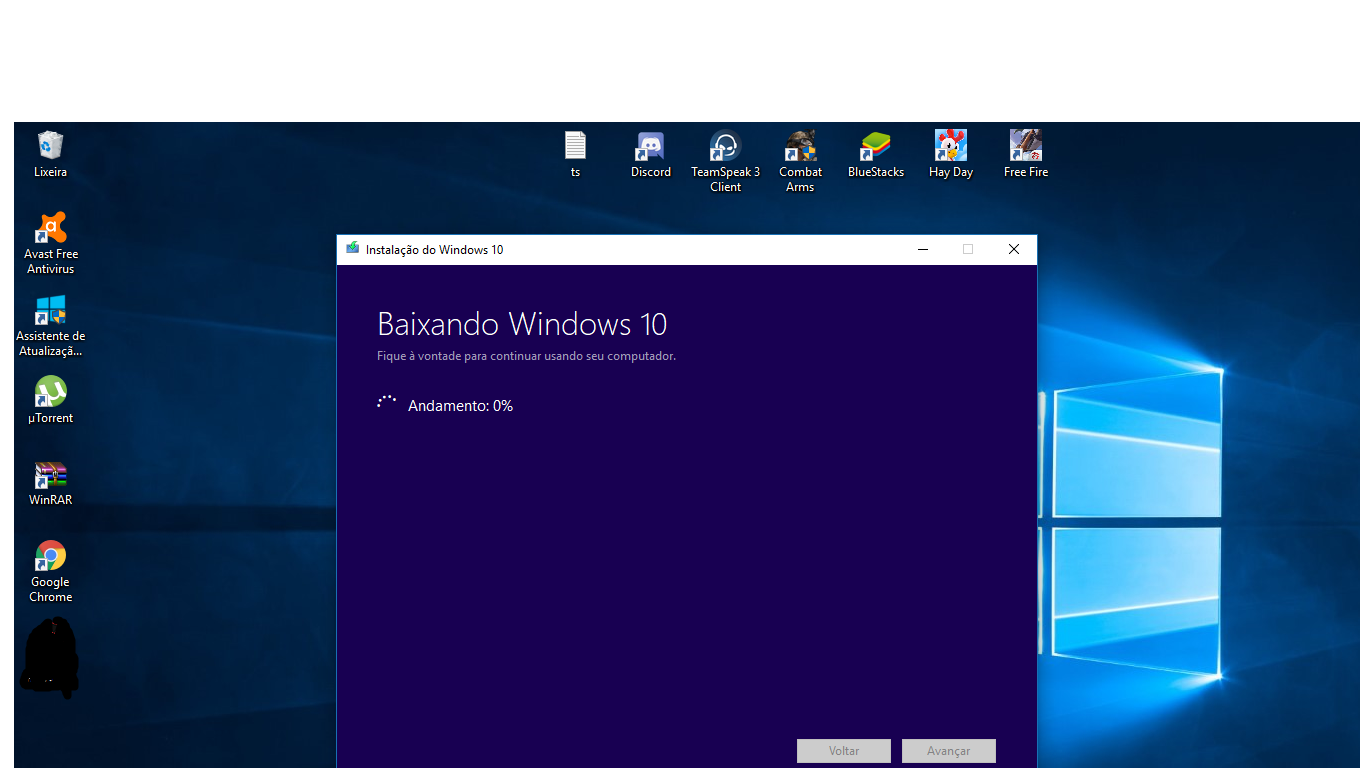Screen dimensions: 1360x768
Task: Click the disabled maximize button of setup window
Action: [968, 249]
